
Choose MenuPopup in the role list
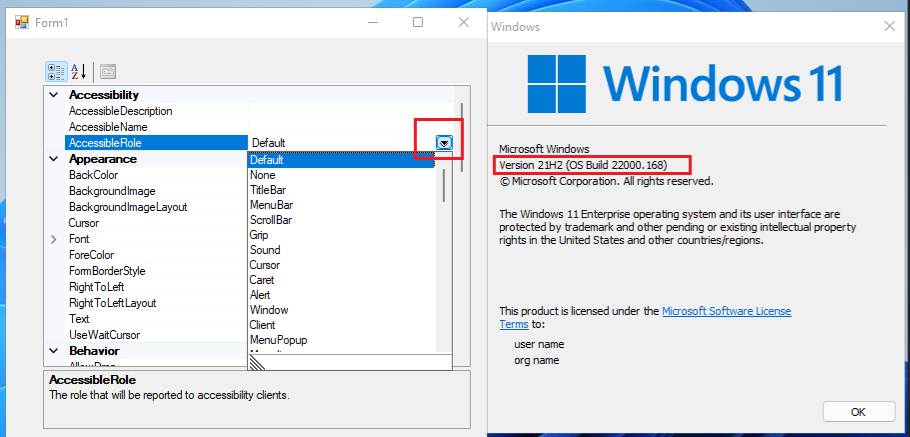click(341, 340)
